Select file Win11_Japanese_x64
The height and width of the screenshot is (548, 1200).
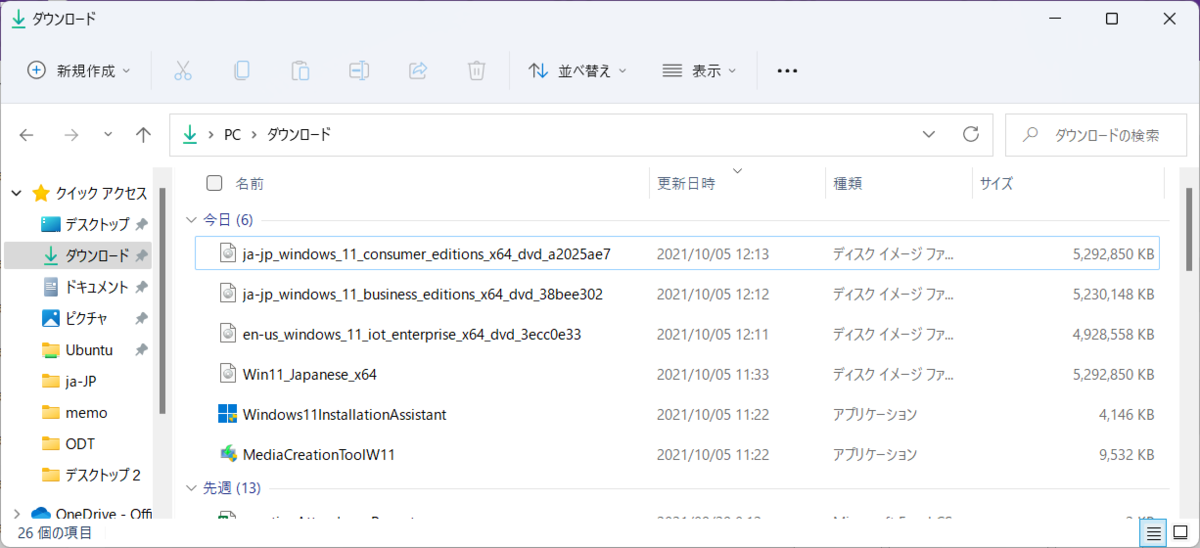click(309, 374)
